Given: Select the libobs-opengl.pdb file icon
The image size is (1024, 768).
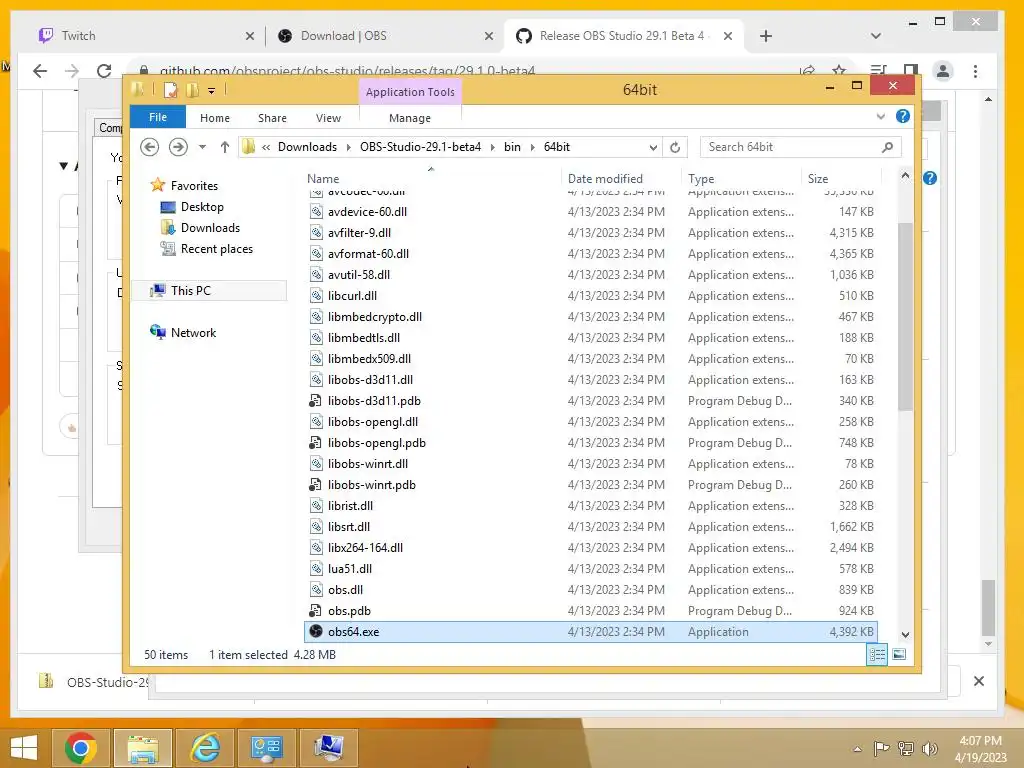Looking at the screenshot, I should coord(315,443).
